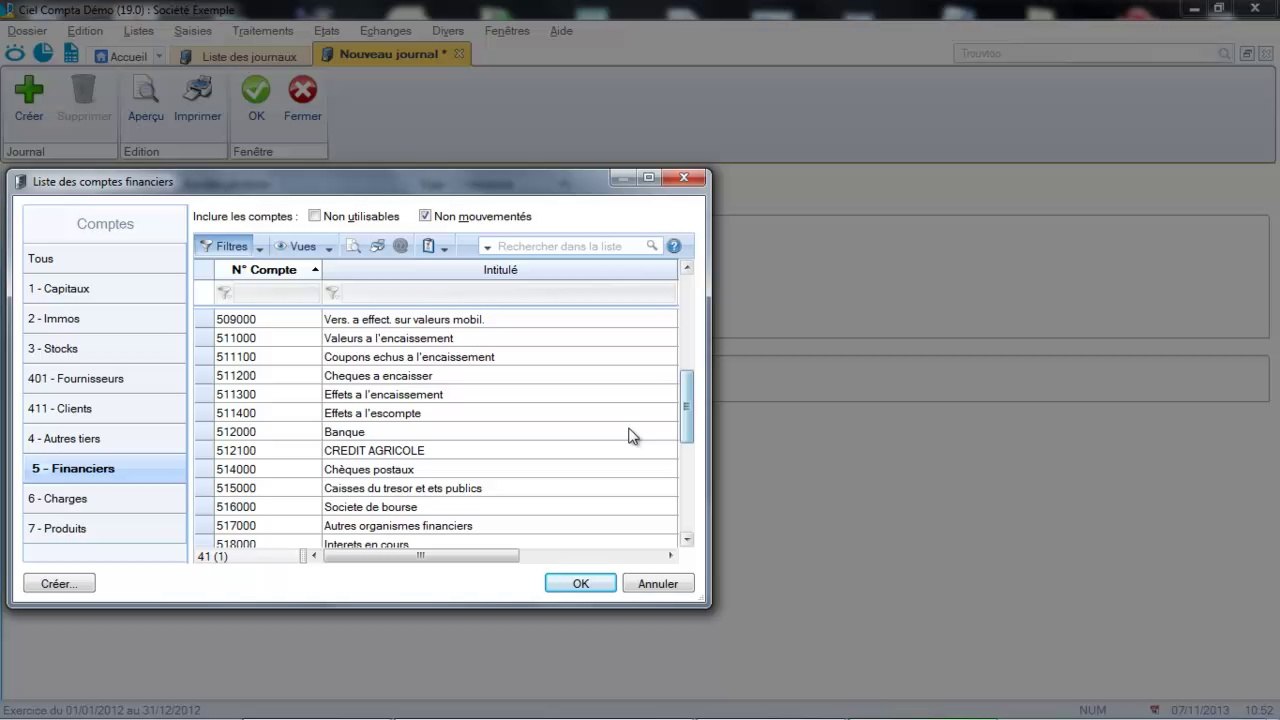This screenshot has height=720, width=1280.
Task: Click the red Fermer icon
Action: 302,90
